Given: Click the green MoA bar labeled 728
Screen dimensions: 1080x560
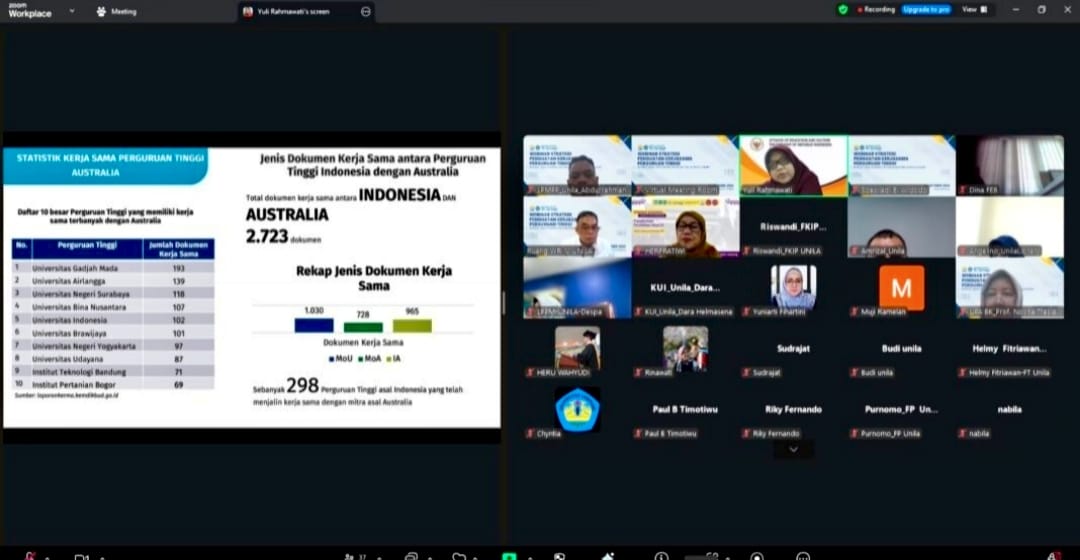Looking at the screenshot, I should point(363,327).
